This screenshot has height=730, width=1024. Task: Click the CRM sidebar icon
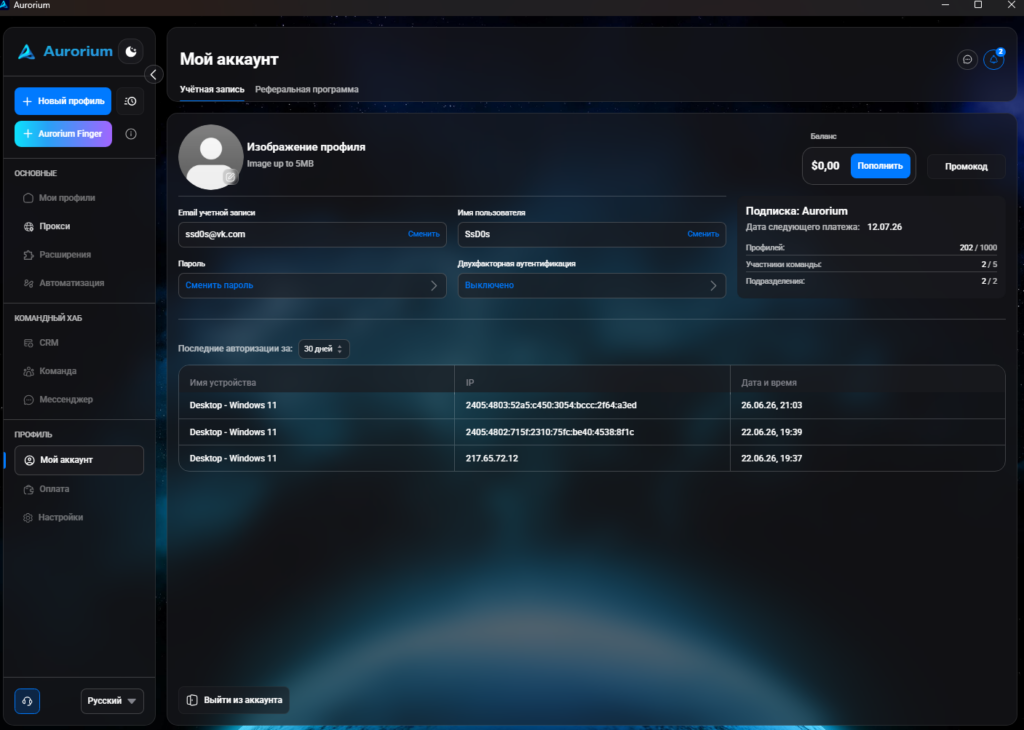click(x=29, y=343)
